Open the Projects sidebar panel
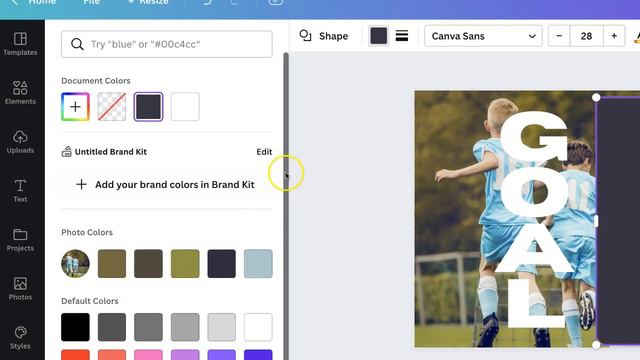The width and height of the screenshot is (640, 360). point(20,240)
